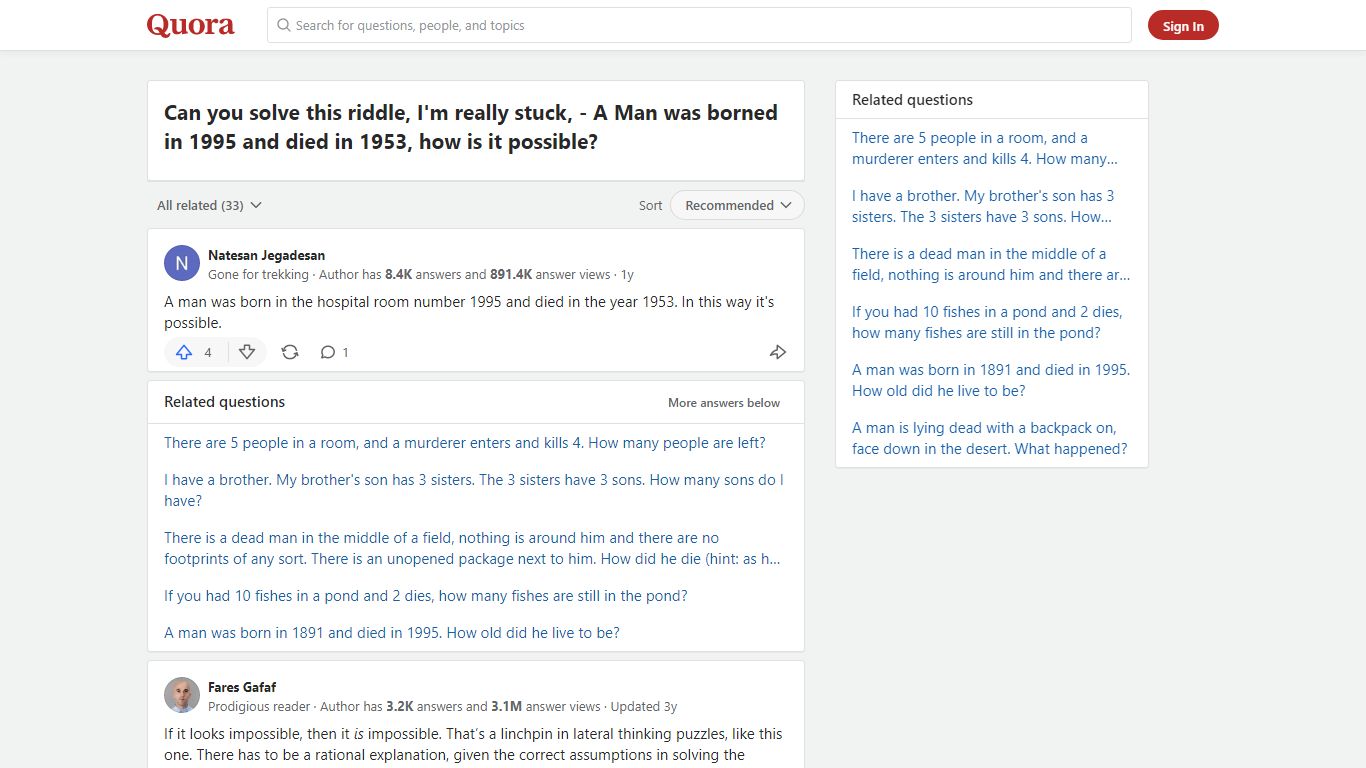Viewport: 1366px width, 768px height.
Task: Open '5 people in a room' question in center list
Action: (465, 443)
